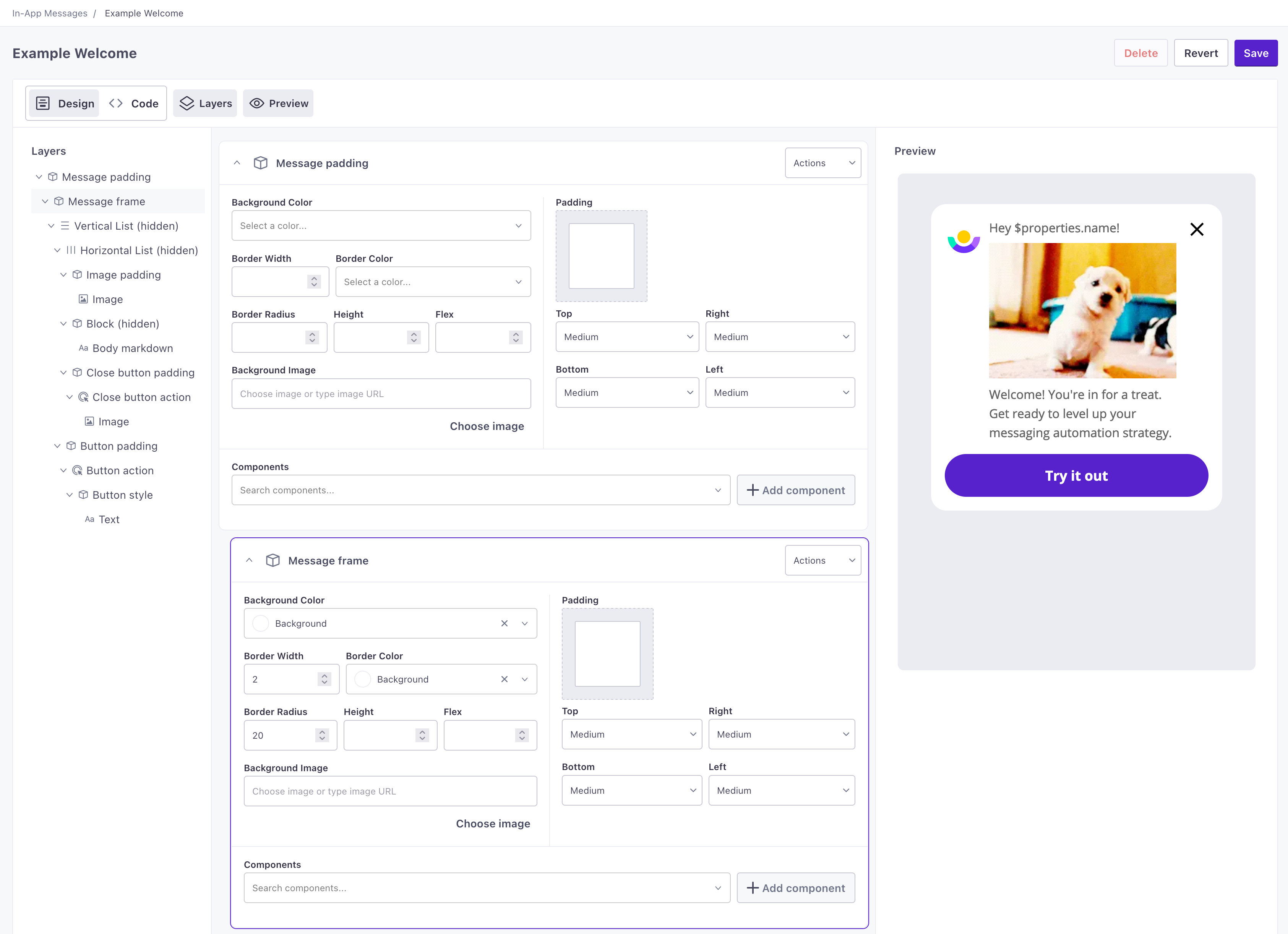This screenshot has width=1288, height=934.
Task: Click the Aa icon beside Body markdown
Action: point(83,348)
